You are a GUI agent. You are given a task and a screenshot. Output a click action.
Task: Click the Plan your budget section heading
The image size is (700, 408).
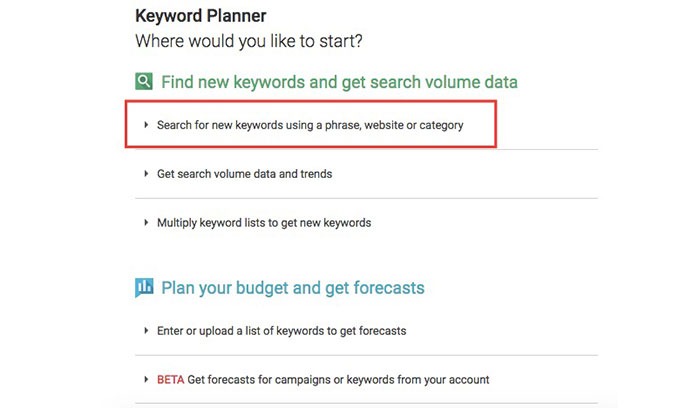pyautogui.click(x=293, y=288)
